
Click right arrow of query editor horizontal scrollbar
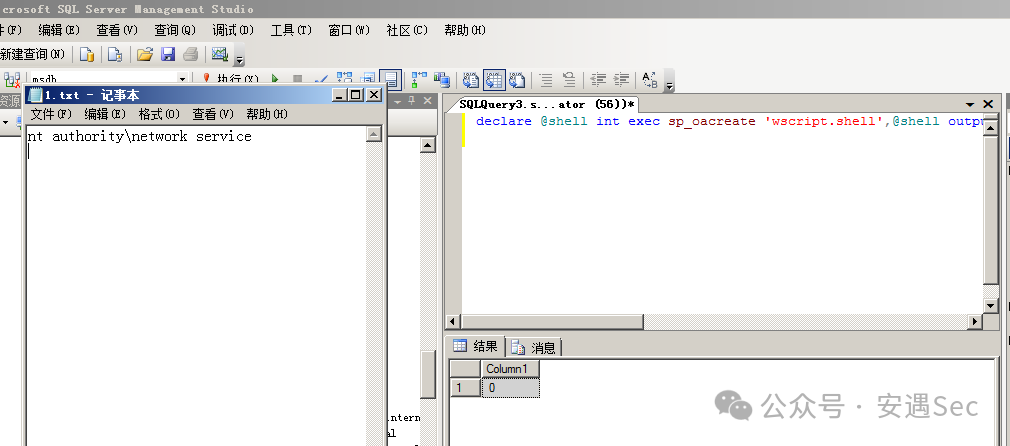(975, 321)
